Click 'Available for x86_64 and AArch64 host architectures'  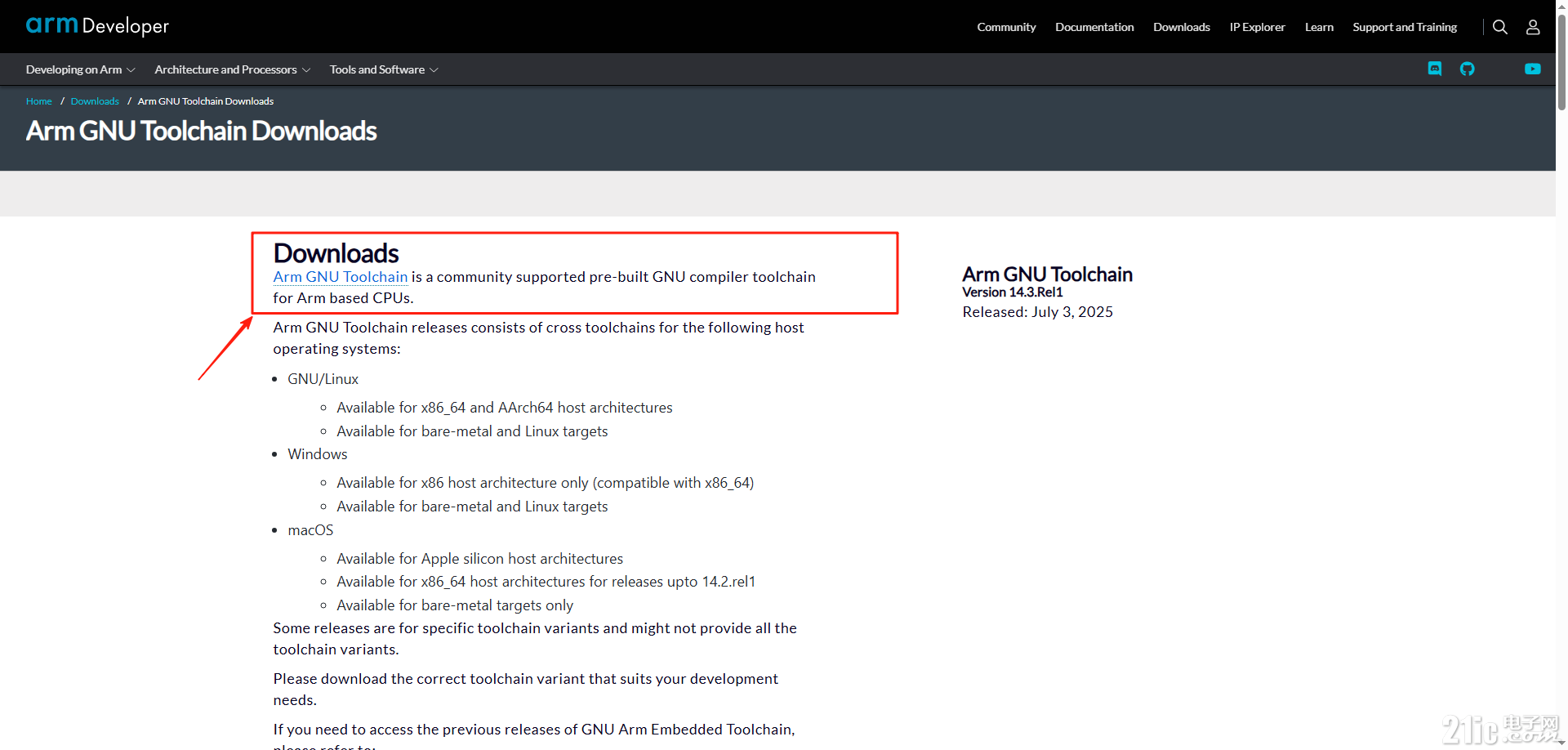[x=505, y=408]
